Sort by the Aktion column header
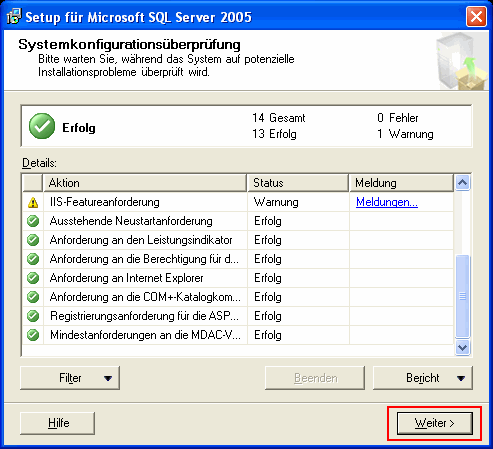 [x=145, y=183]
